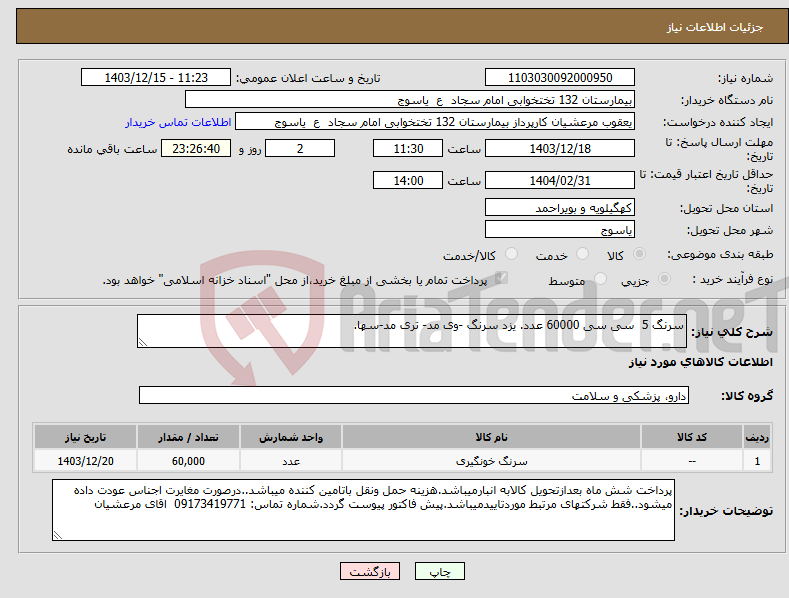
Task: Click the remaining time field 23:26:40
Action: [x=196, y=148]
